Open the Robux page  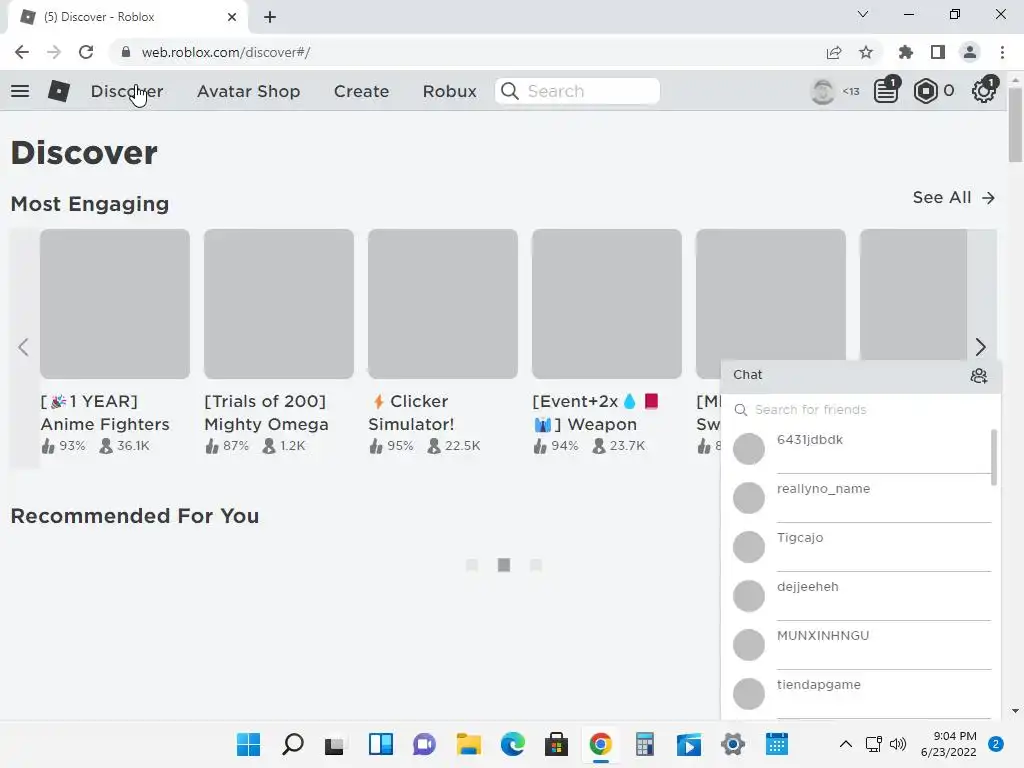point(449,91)
